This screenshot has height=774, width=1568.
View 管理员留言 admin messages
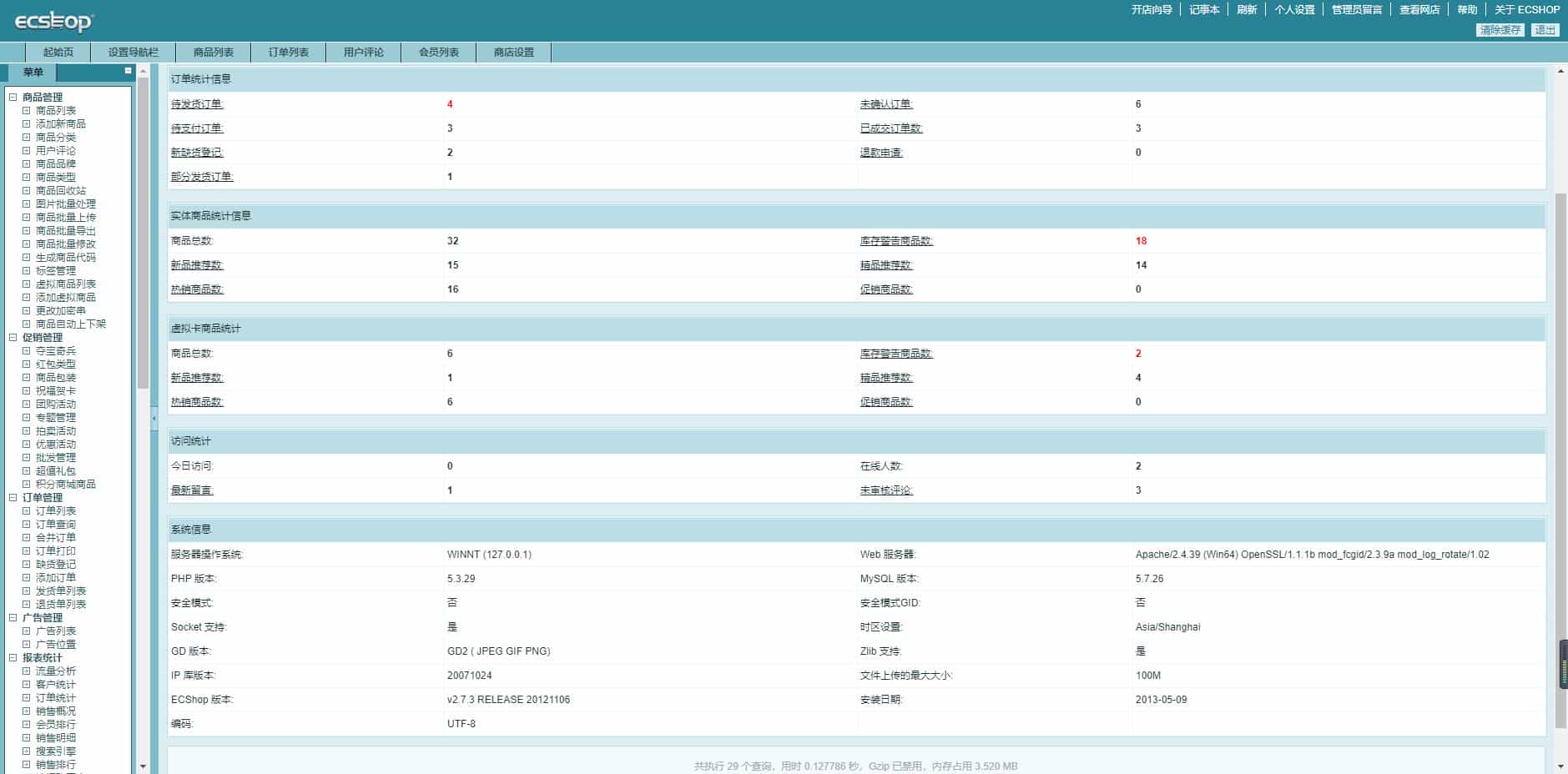(1356, 10)
